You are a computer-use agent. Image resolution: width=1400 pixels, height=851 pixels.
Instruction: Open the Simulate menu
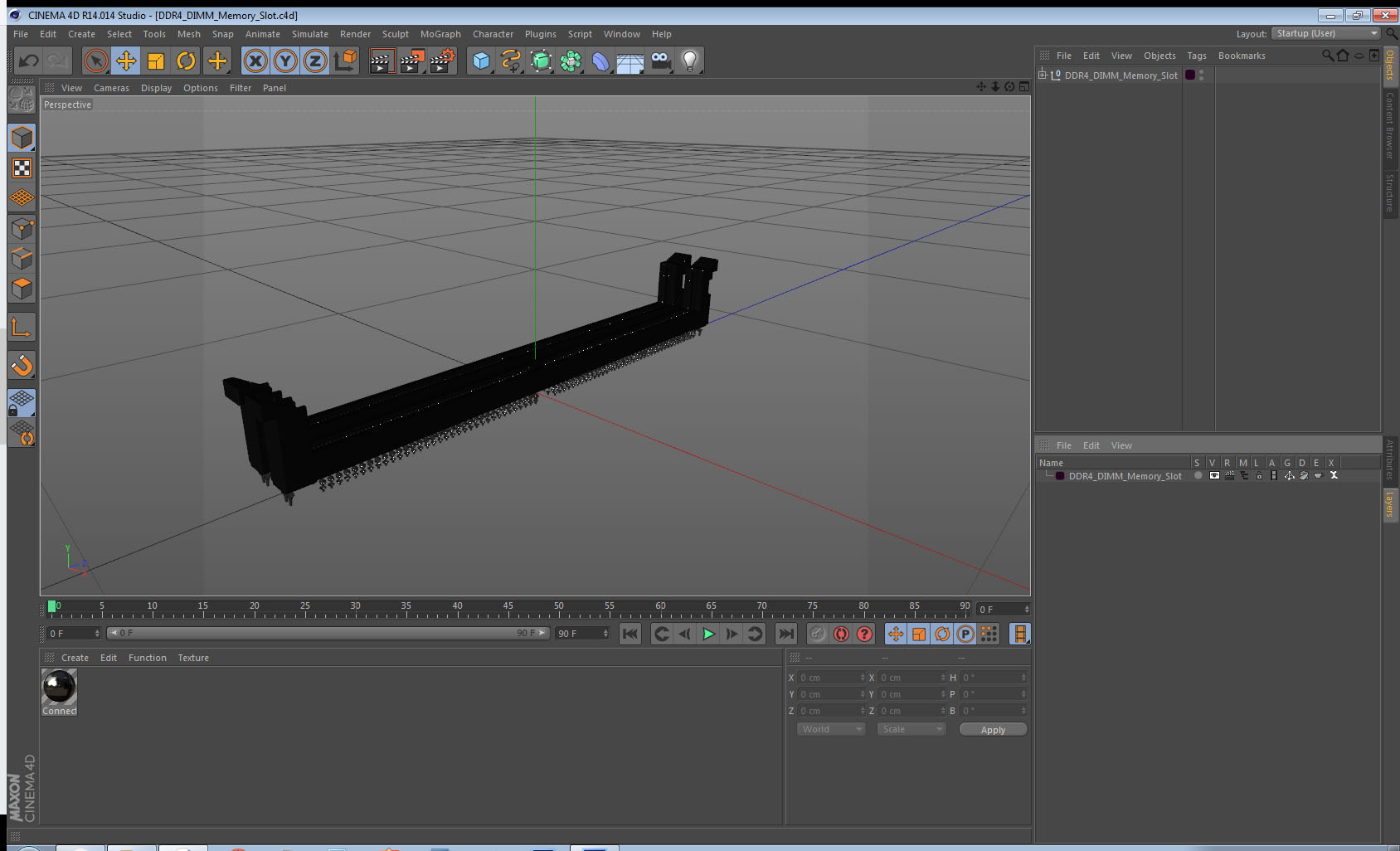point(309,34)
